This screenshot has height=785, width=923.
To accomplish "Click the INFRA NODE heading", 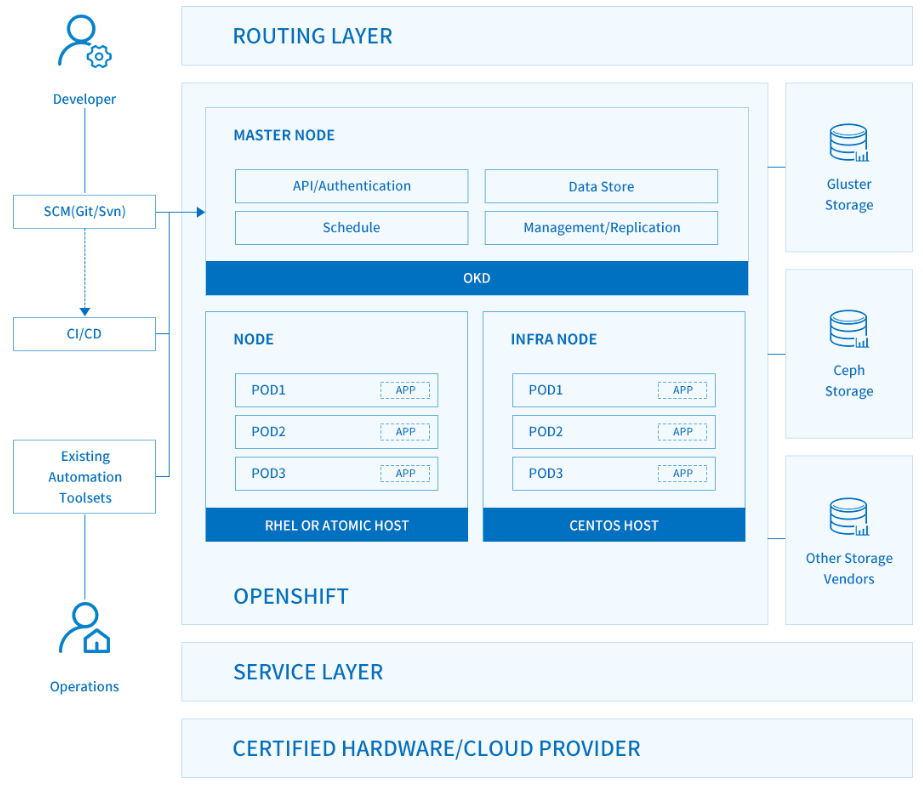I will [554, 340].
